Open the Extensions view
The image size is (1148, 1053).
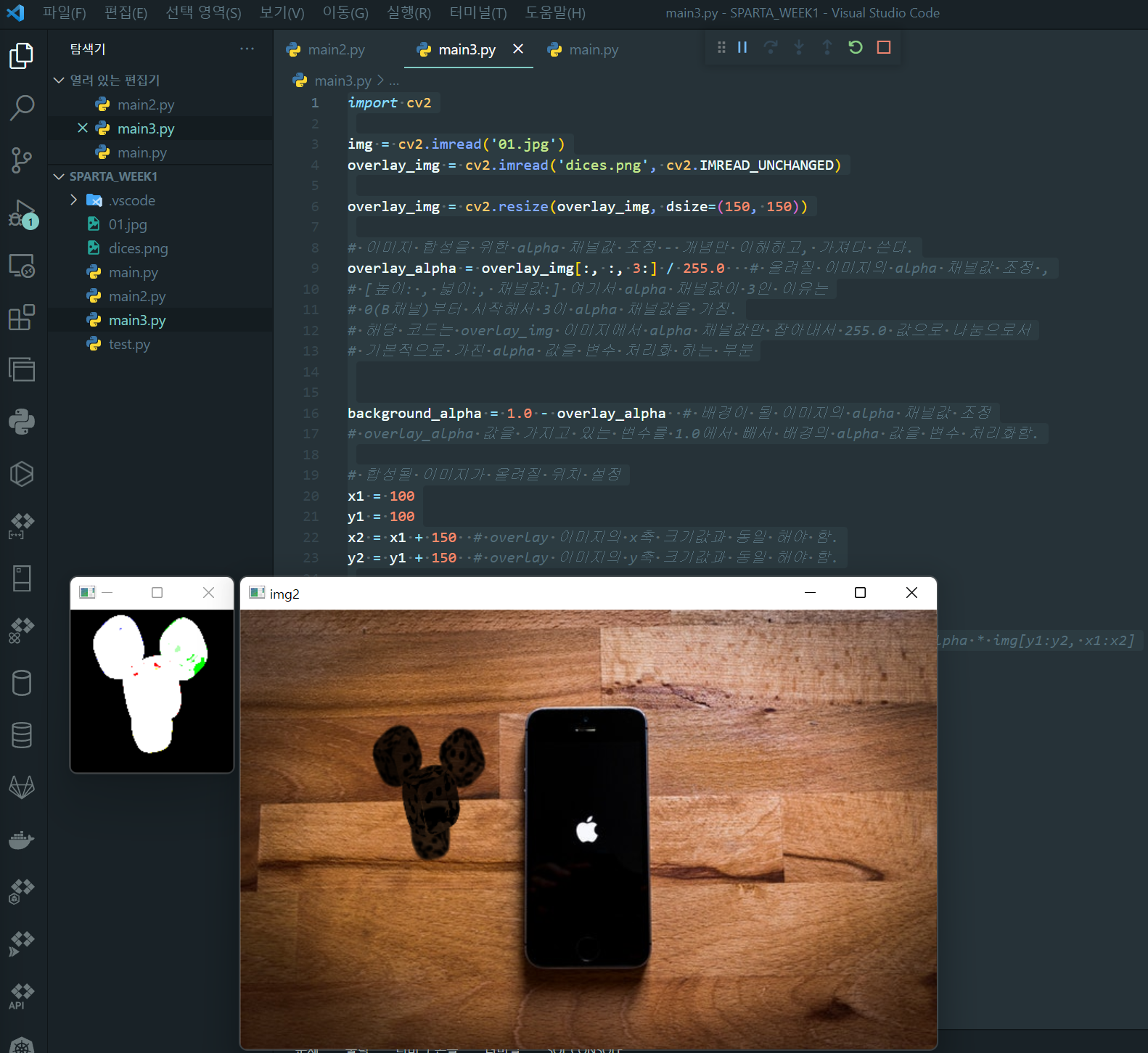(x=22, y=317)
